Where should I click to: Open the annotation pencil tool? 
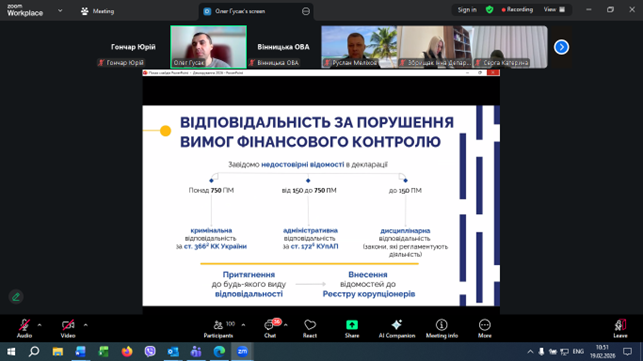(16, 297)
